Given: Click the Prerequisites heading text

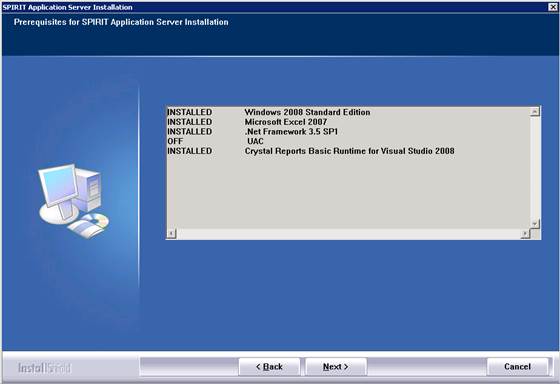Looking at the screenshot, I should point(121,22).
